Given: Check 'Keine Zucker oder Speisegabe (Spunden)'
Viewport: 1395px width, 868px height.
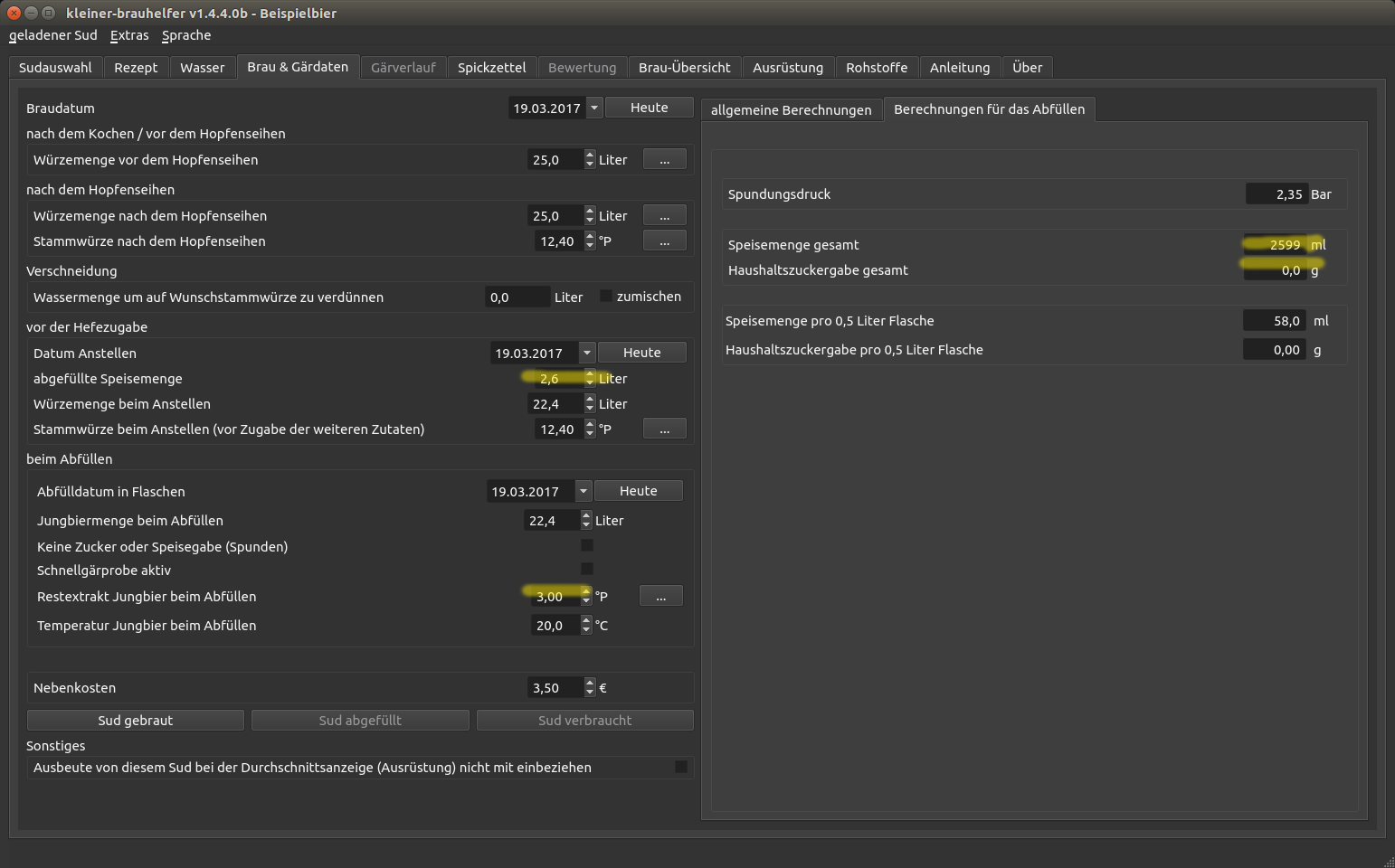Looking at the screenshot, I should click(587, 546).
